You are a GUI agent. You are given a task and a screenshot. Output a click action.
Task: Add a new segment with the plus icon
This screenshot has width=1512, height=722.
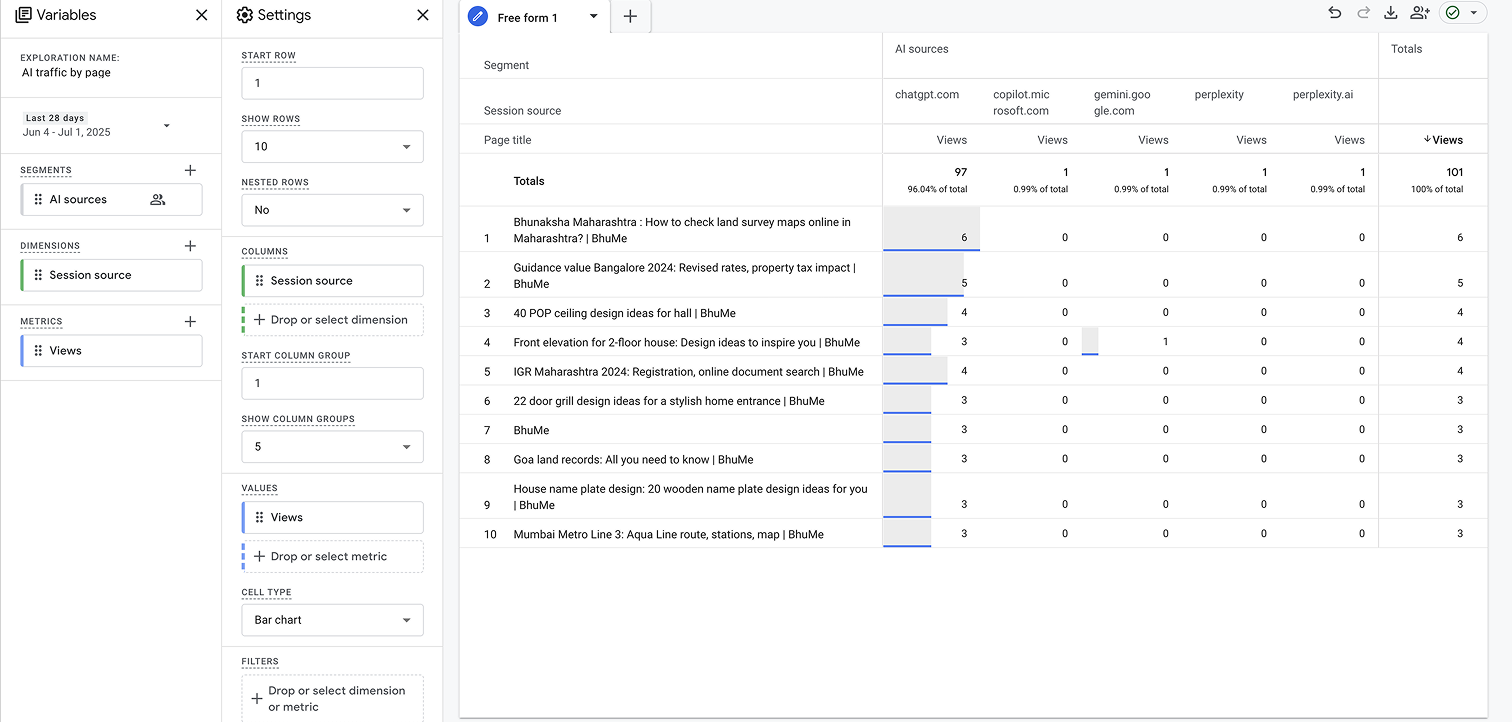(190, 170)
